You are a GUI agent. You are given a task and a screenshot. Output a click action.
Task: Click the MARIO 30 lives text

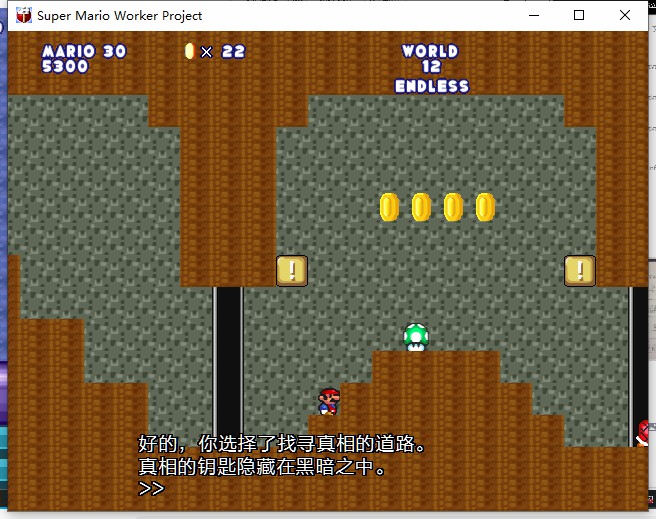coord(84,51)
